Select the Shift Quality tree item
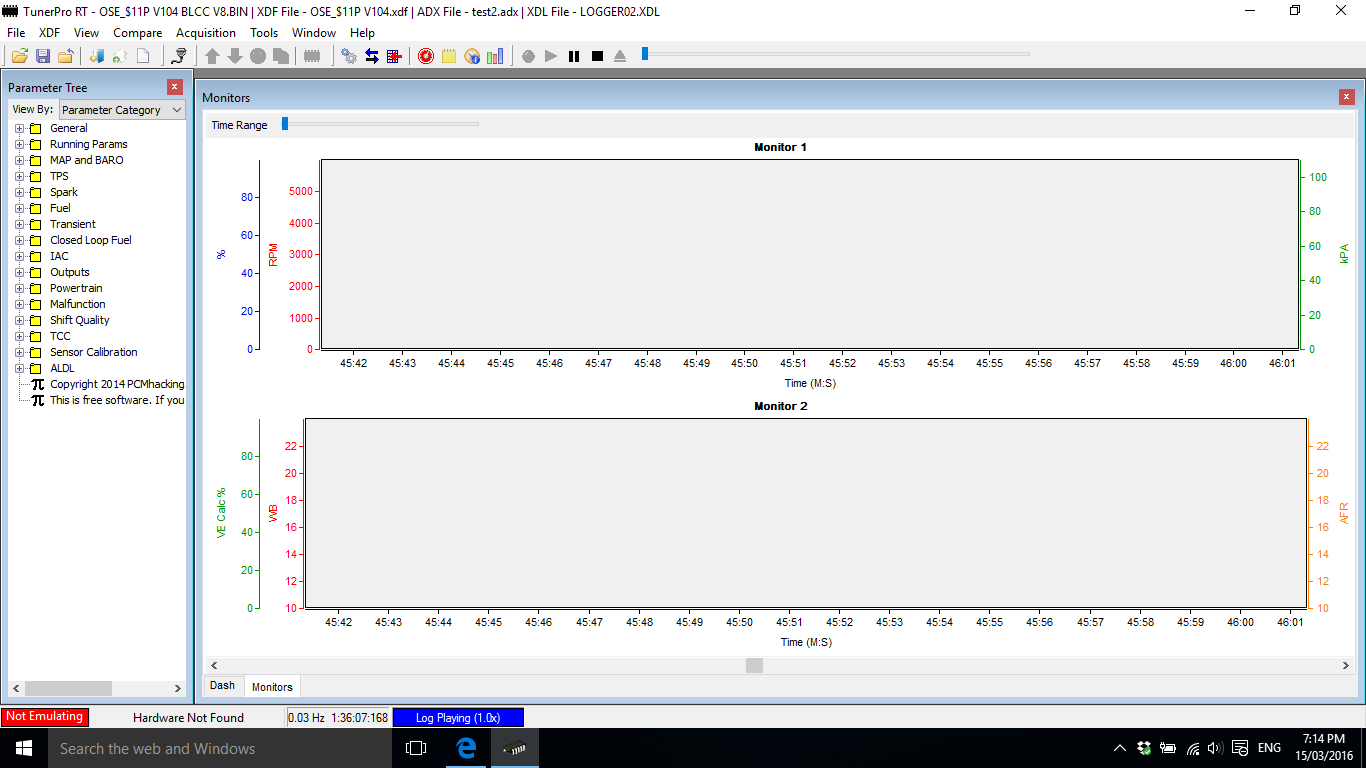The width and height of the screenshot is (1366, 768). click(x=80, y=320)
